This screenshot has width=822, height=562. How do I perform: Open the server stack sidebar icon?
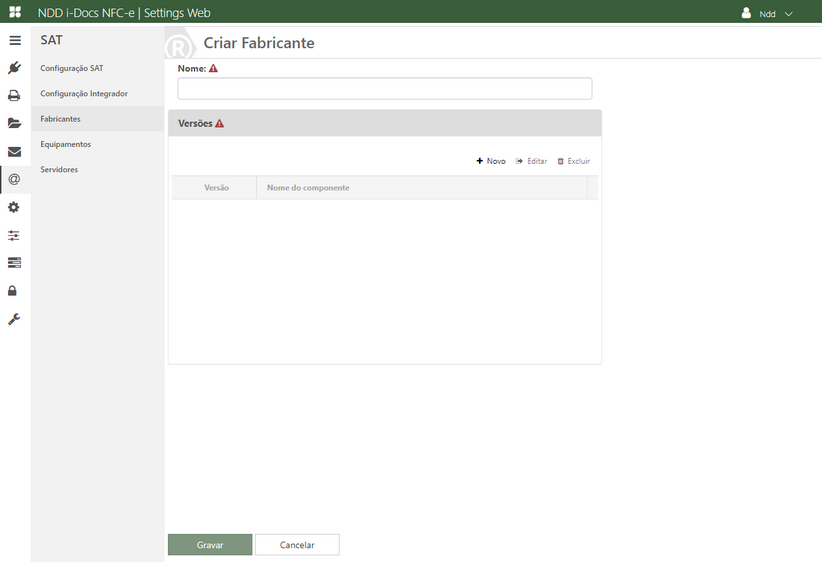click(x=14, y=263)
